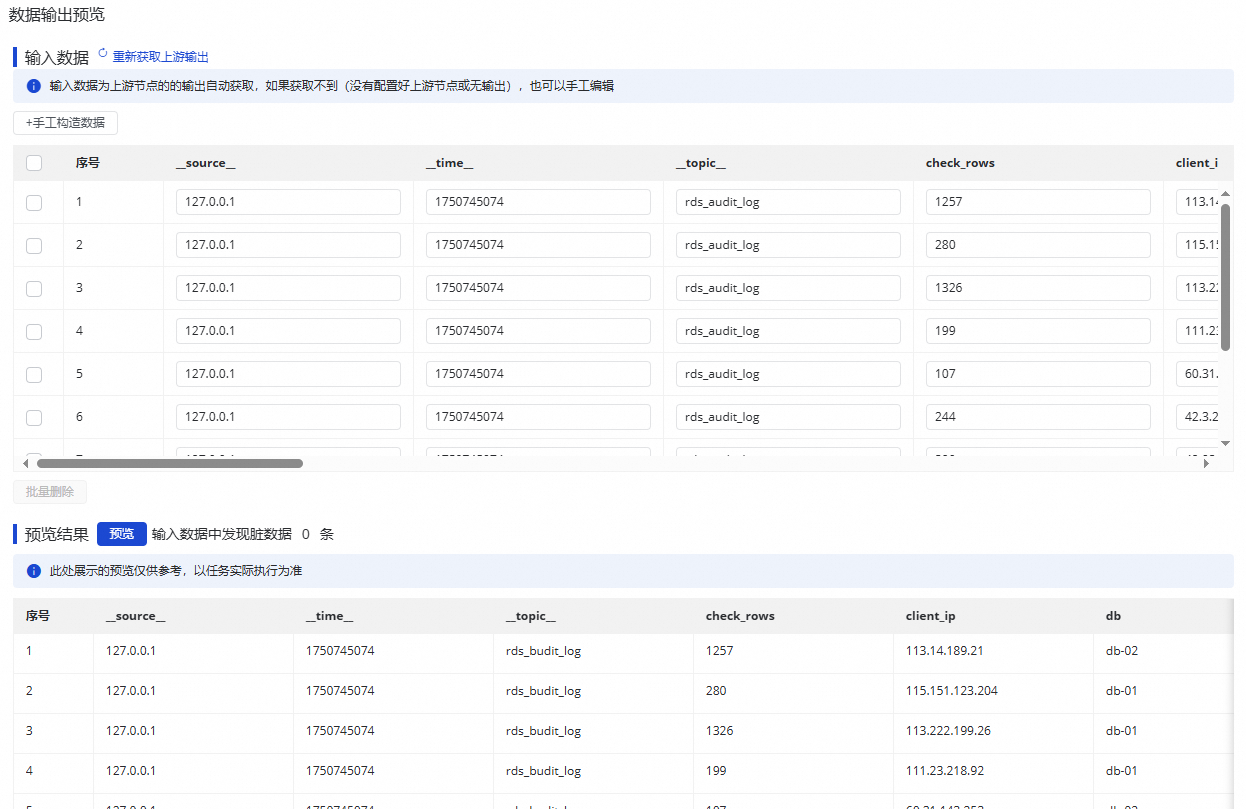
Task: Edit check_rows field containing 244
Action: coord(1038,417)
